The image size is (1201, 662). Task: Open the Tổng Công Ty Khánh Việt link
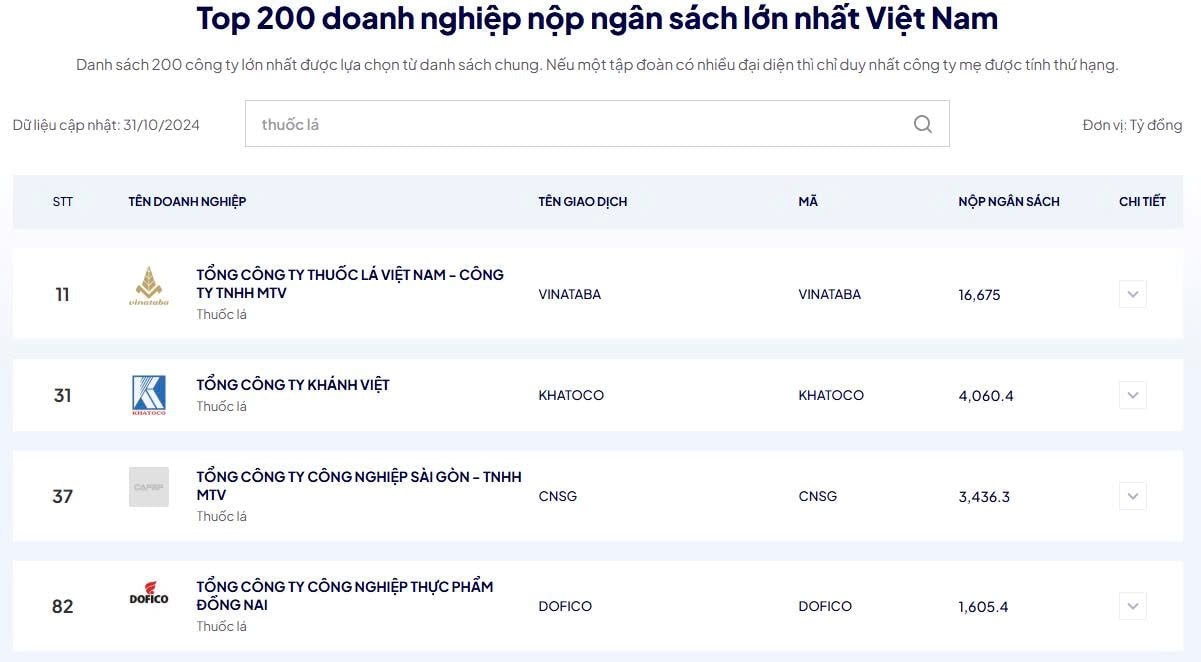click(x=292, y=385)
